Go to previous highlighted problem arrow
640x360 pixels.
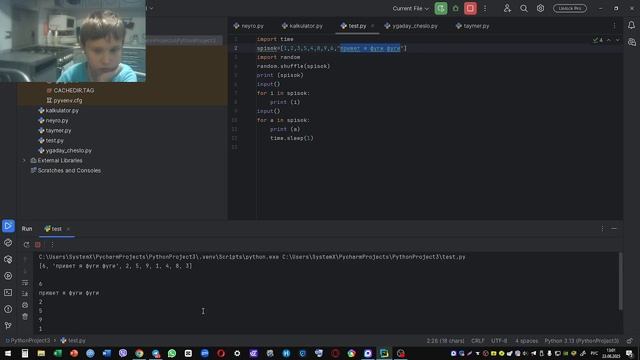coord(609,40)
